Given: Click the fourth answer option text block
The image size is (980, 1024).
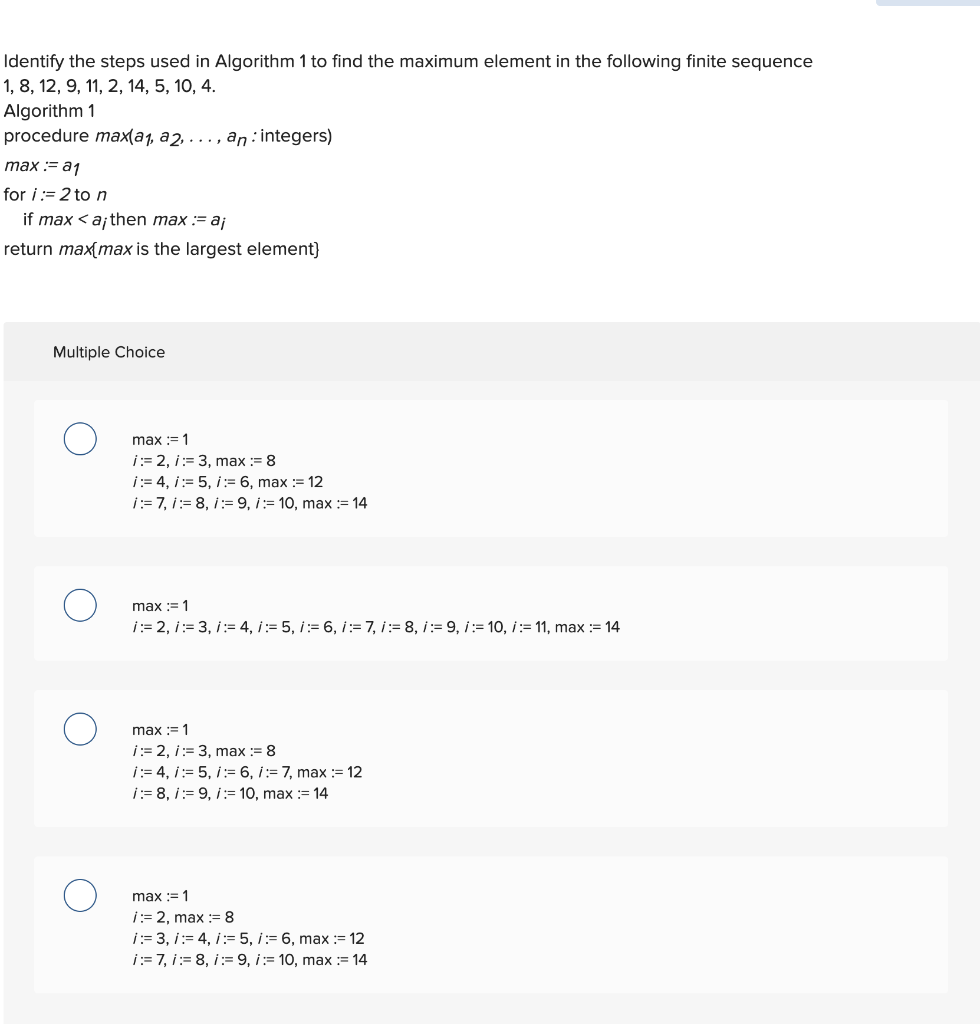Looking at the screenshot, I should [248, 927].
